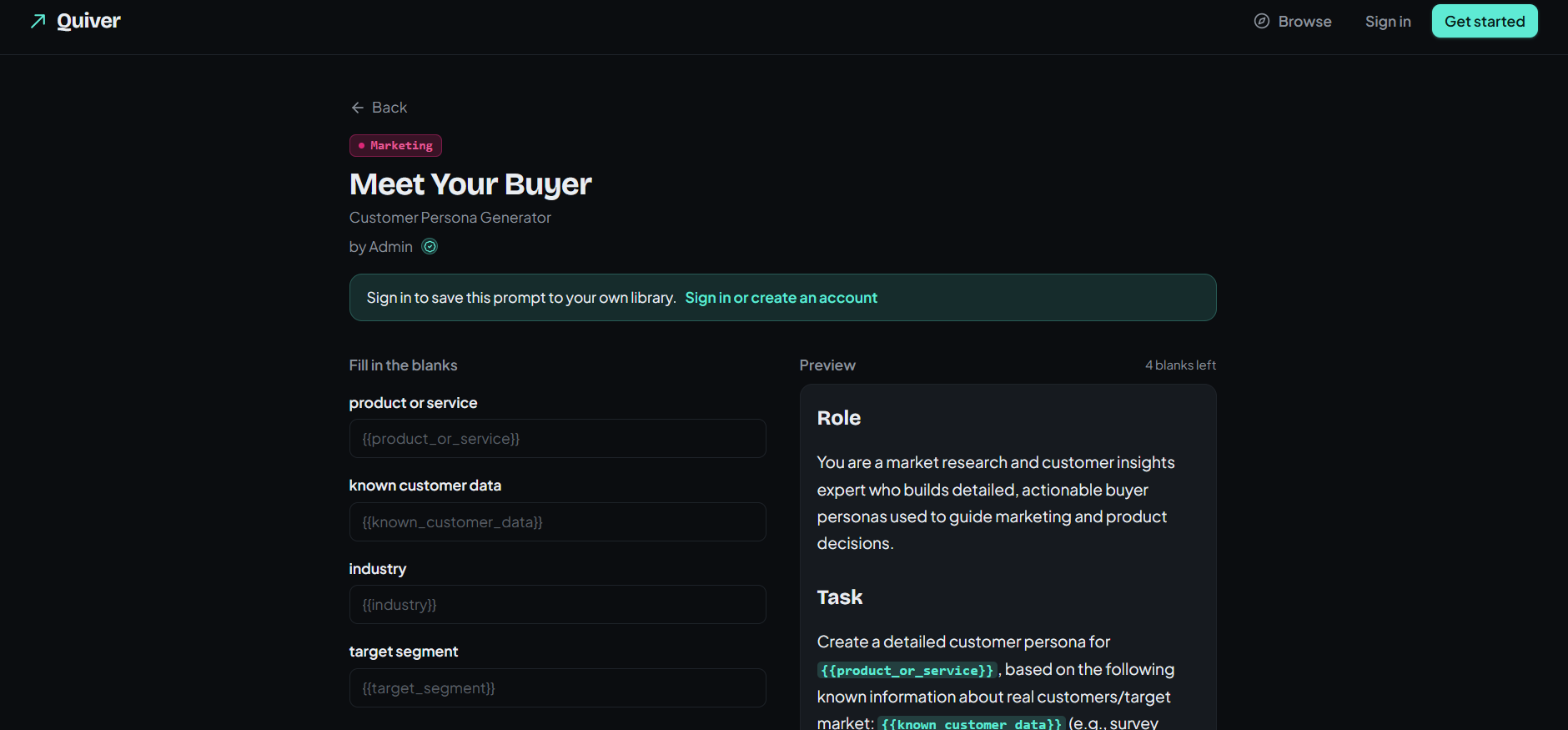Viewport: 1568px width, 730px height.
Task: Click the Fill in the blanks heading
Action: [403, 365]
